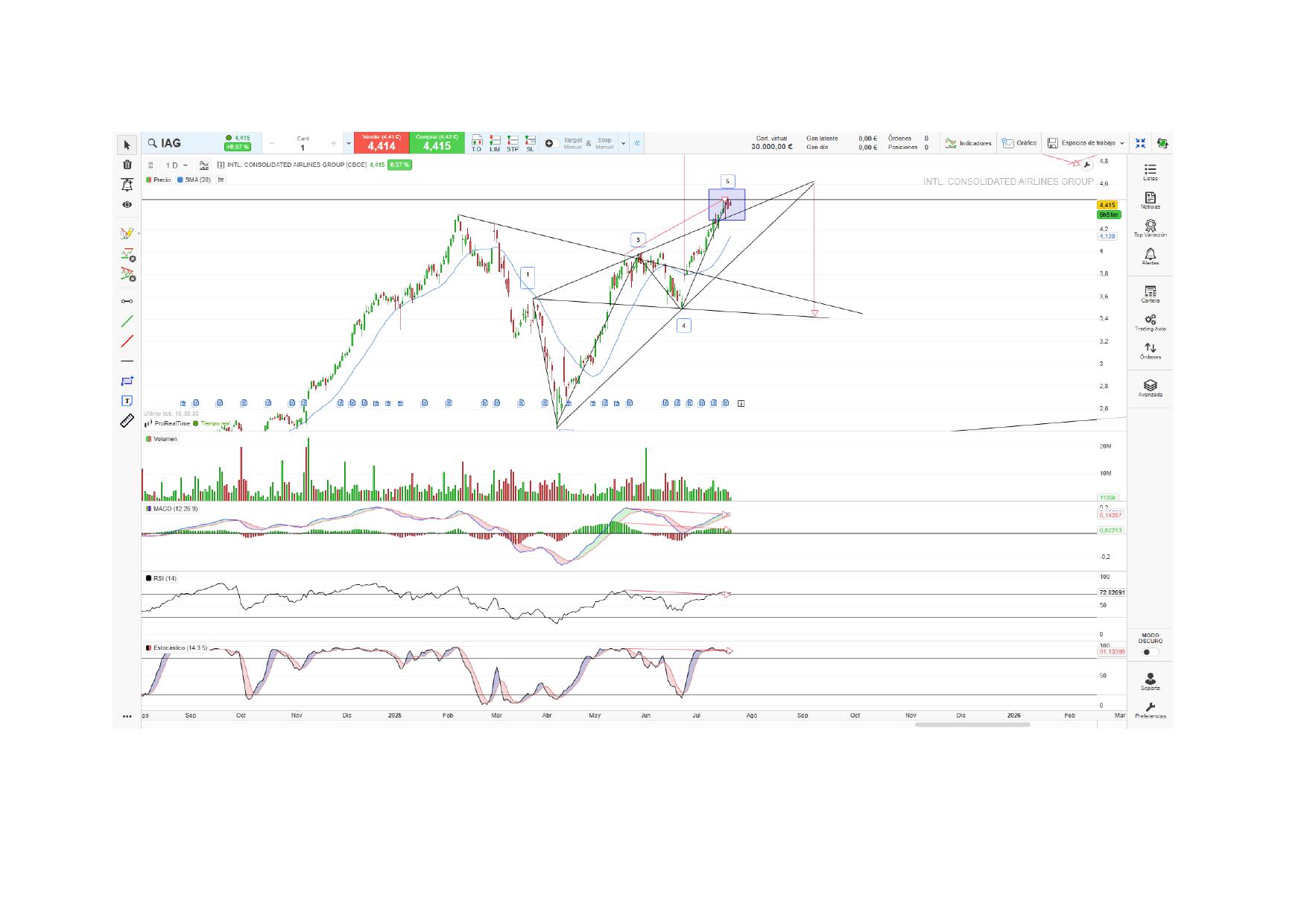
Task: Open Soporte help icon
Action: (x=1150, y=681)
